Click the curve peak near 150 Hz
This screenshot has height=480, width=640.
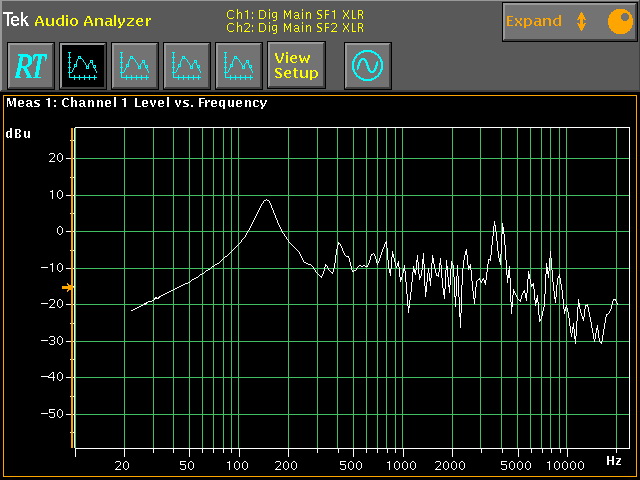[x=266, y=200]
